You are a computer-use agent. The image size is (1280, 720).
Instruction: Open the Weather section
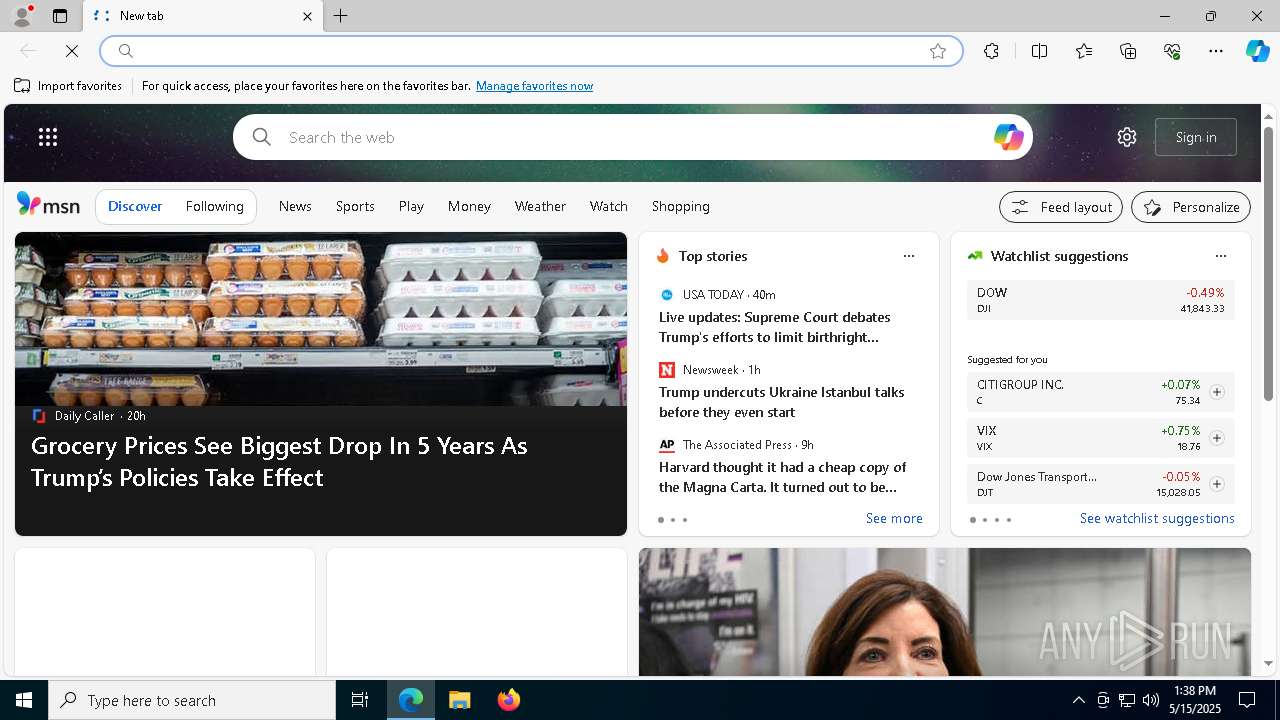540,206
